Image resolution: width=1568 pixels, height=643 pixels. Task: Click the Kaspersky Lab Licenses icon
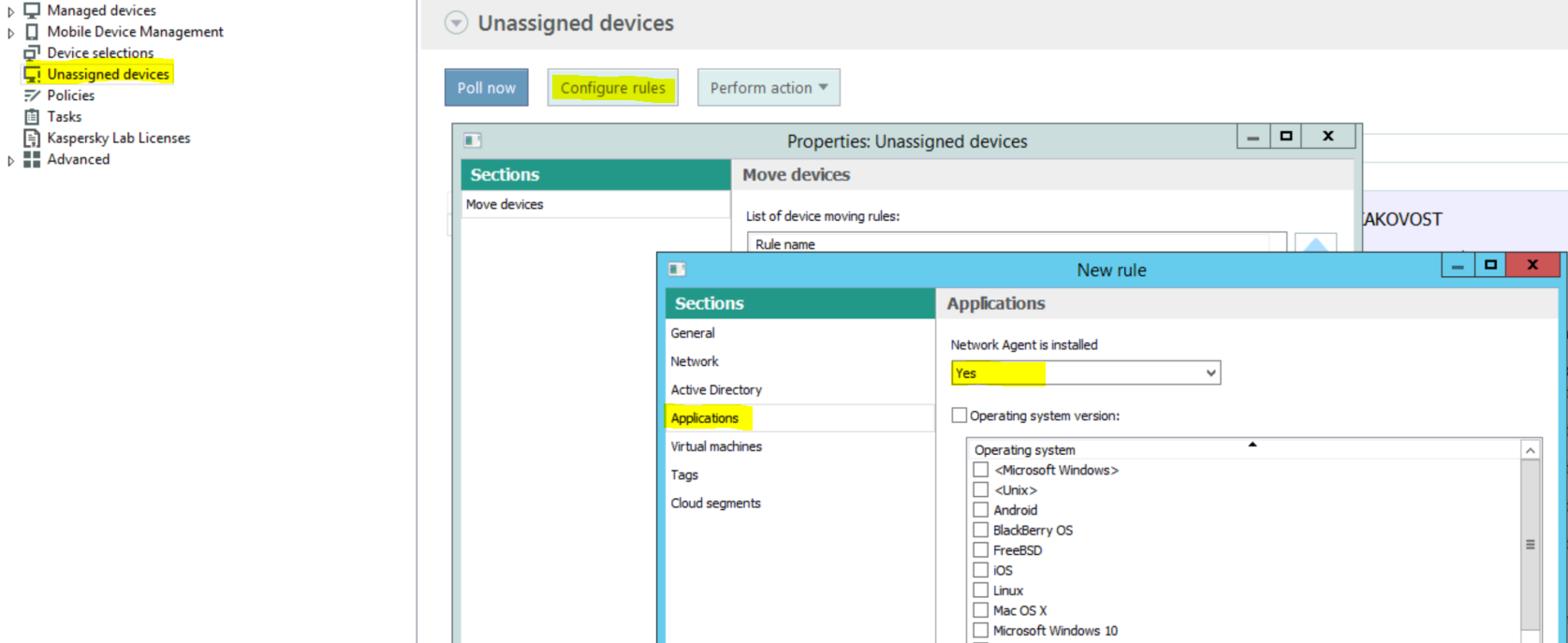tap(32, 139)
